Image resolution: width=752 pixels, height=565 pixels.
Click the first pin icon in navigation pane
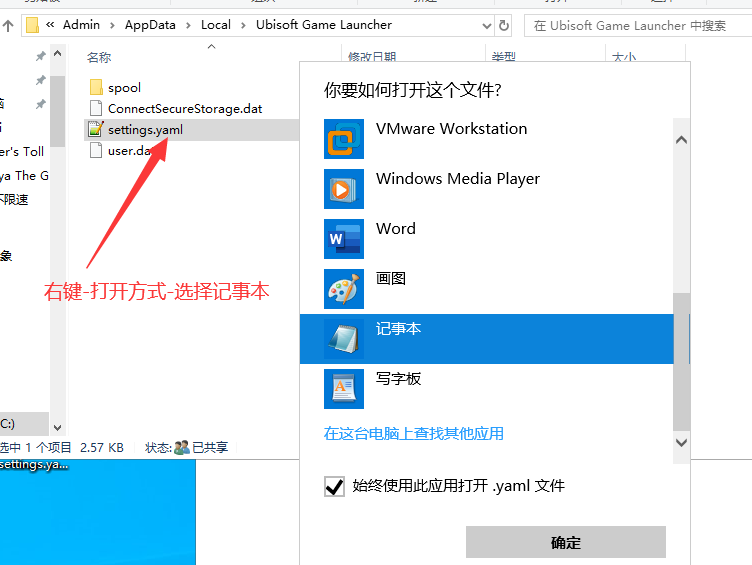[41, 56]
